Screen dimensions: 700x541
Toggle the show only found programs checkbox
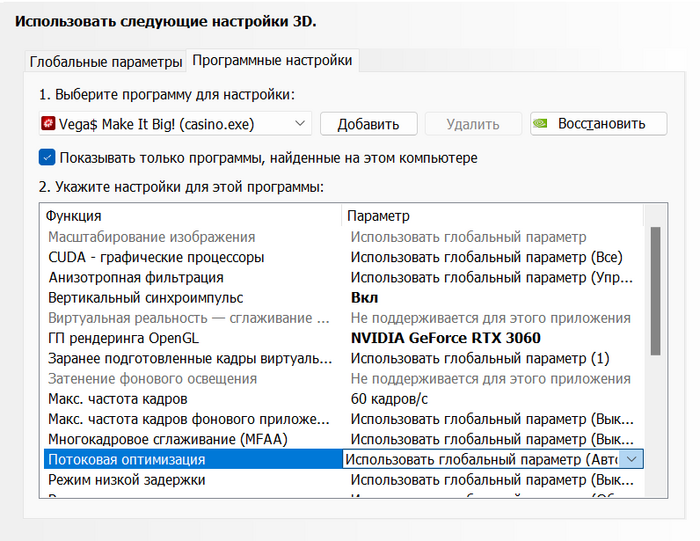(x=47, y=157)
